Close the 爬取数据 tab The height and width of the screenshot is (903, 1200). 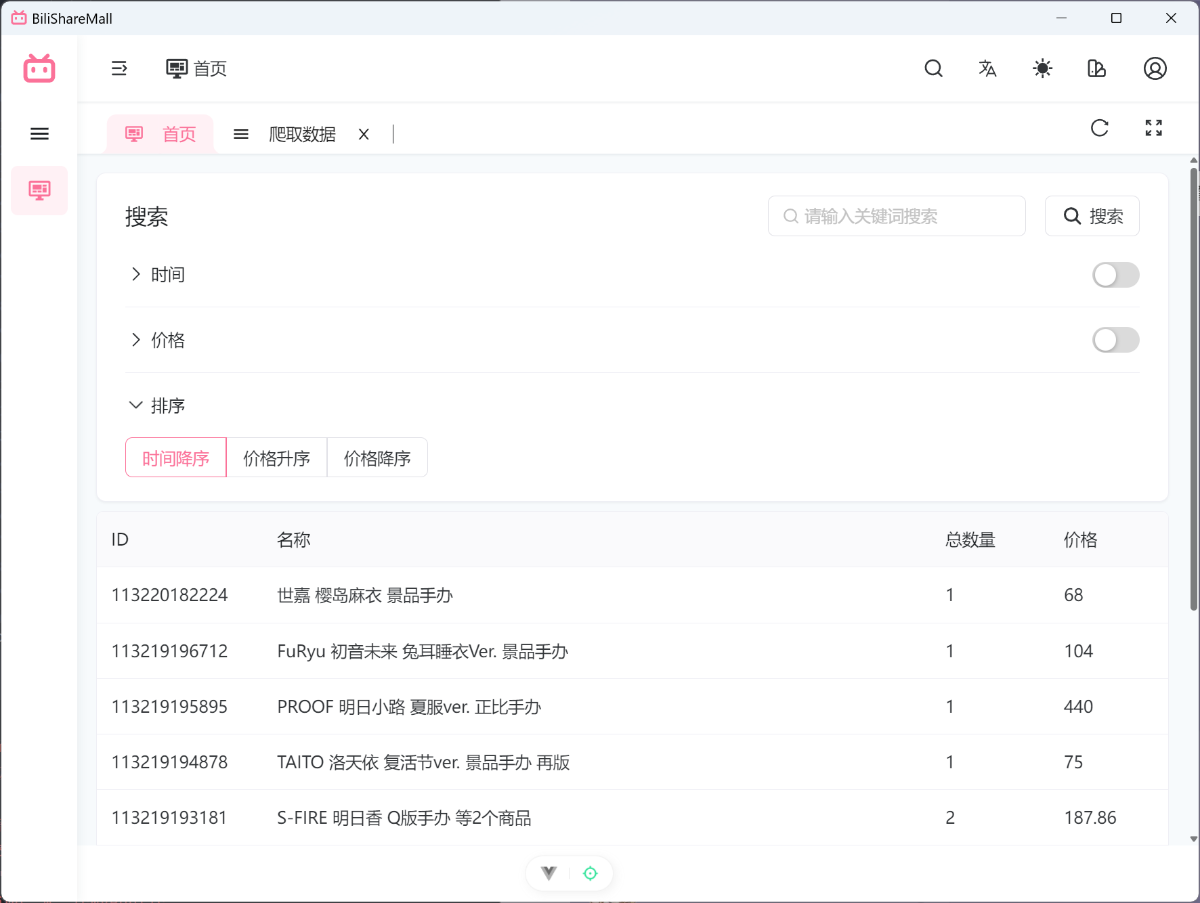[x=364, y=134]
